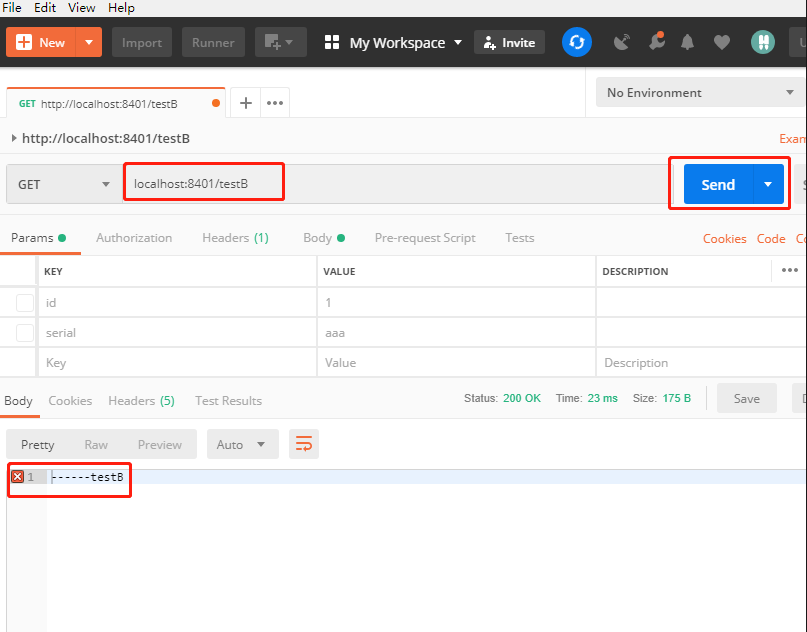Click the 175 B response size
This screenshot has height=632, width=807.
click(677, 398)
